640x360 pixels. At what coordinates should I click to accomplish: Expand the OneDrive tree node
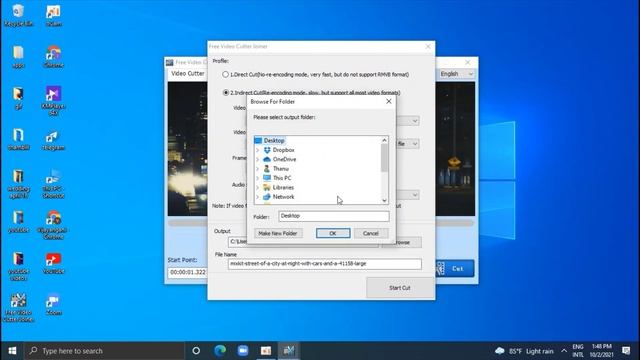pyautogui.click(x=258, y=160)
